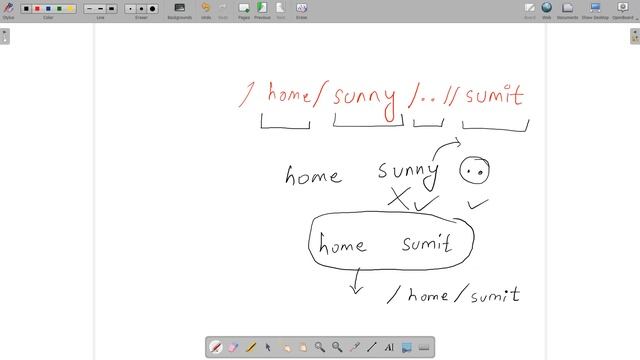Select the Highlighter marker tool

(251, 347)
